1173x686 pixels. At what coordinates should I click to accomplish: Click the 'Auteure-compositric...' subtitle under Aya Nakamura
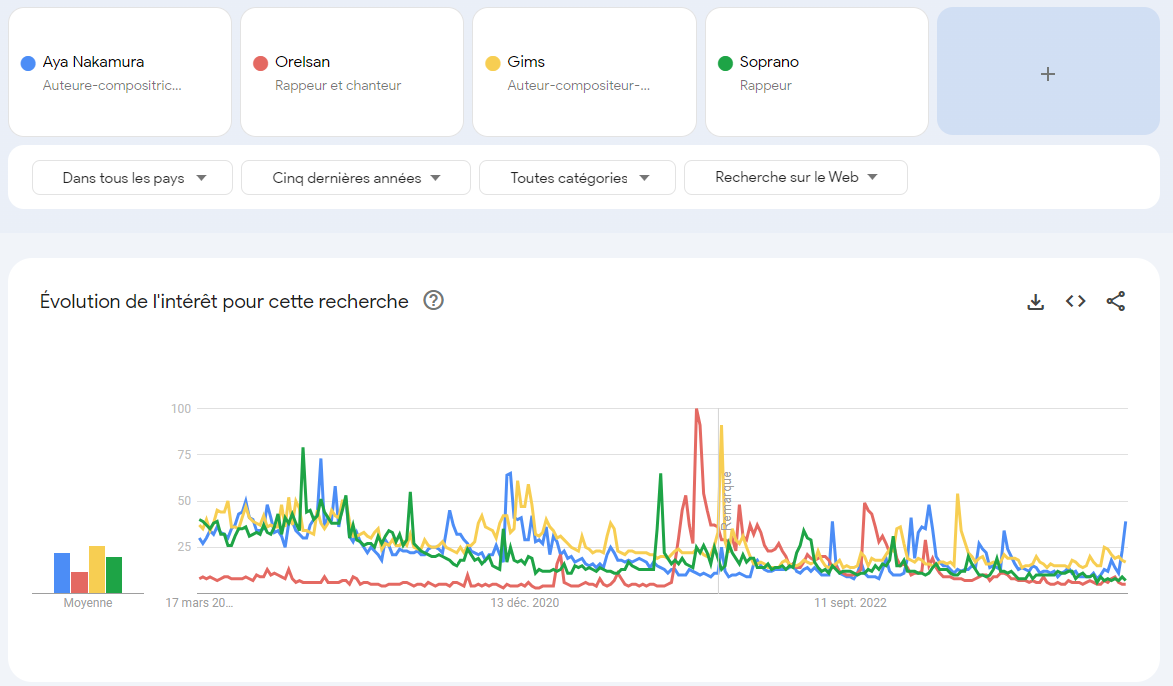pos(112,85)
